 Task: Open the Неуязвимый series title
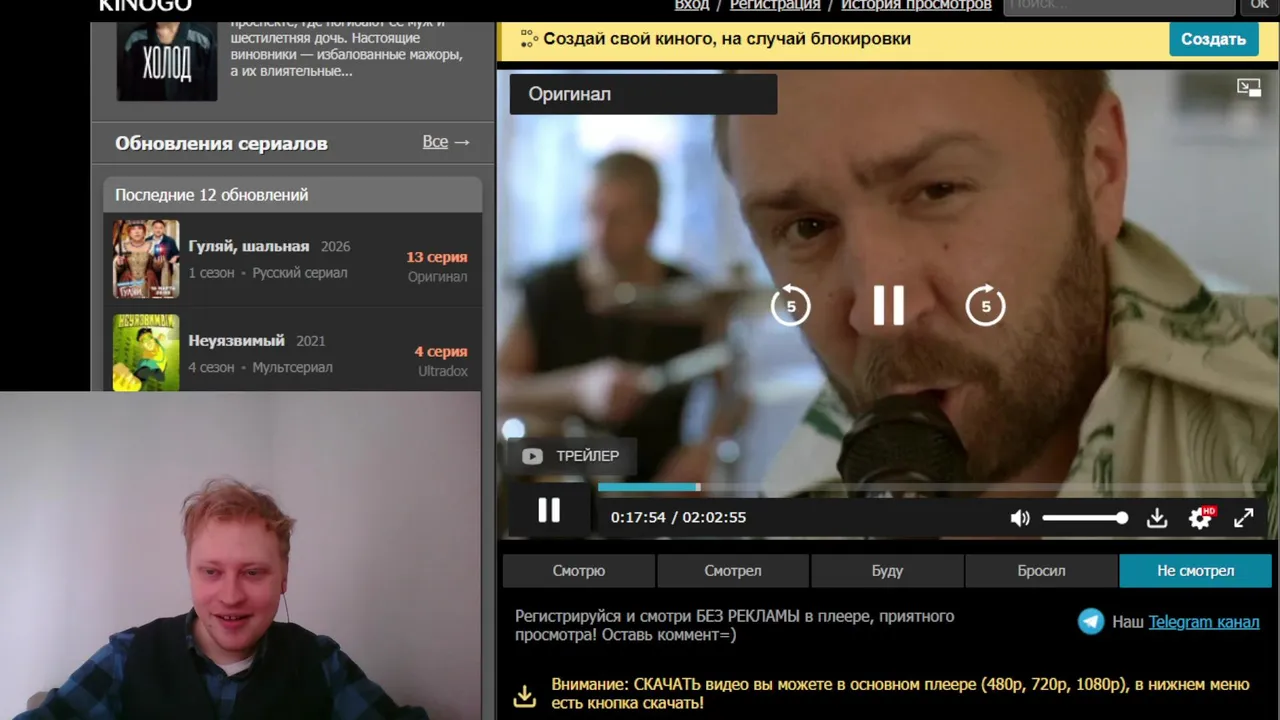[237, 340]
